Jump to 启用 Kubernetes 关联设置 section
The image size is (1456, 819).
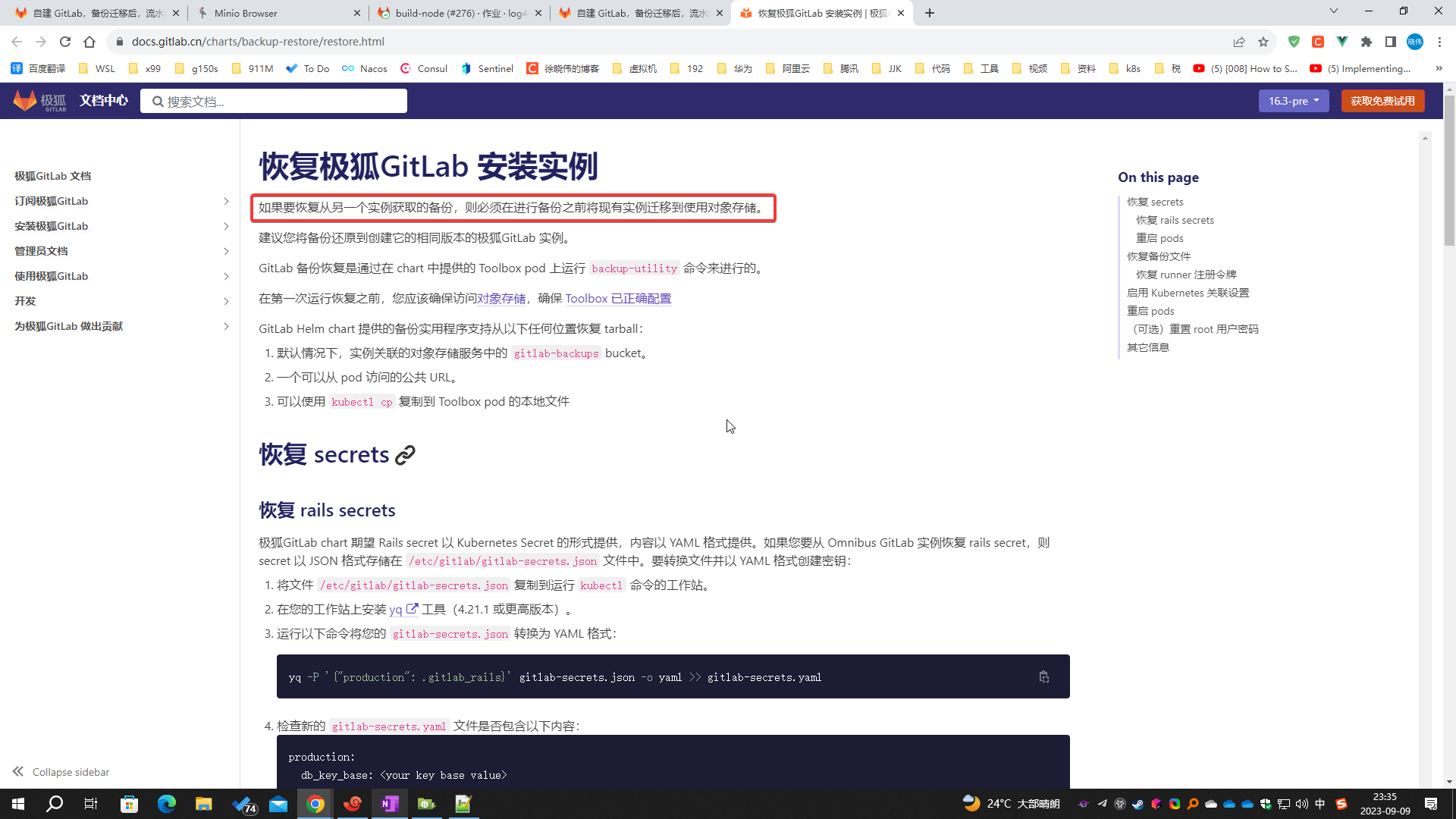[1188, 293]
